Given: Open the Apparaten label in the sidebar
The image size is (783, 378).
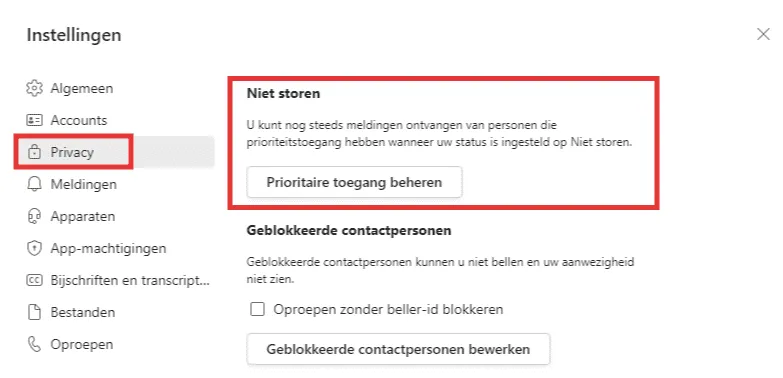Looking at the screenshot, I should 83,216.
